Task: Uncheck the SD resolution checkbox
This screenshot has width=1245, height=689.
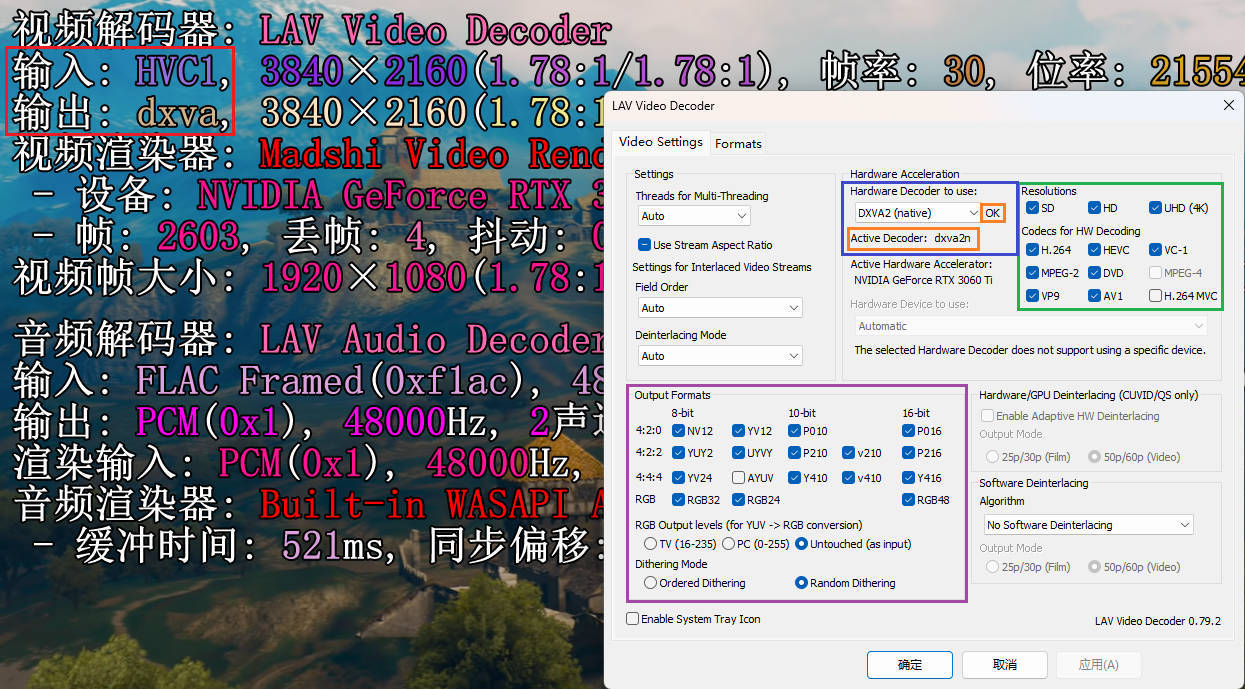Action: click(1033, 208)
